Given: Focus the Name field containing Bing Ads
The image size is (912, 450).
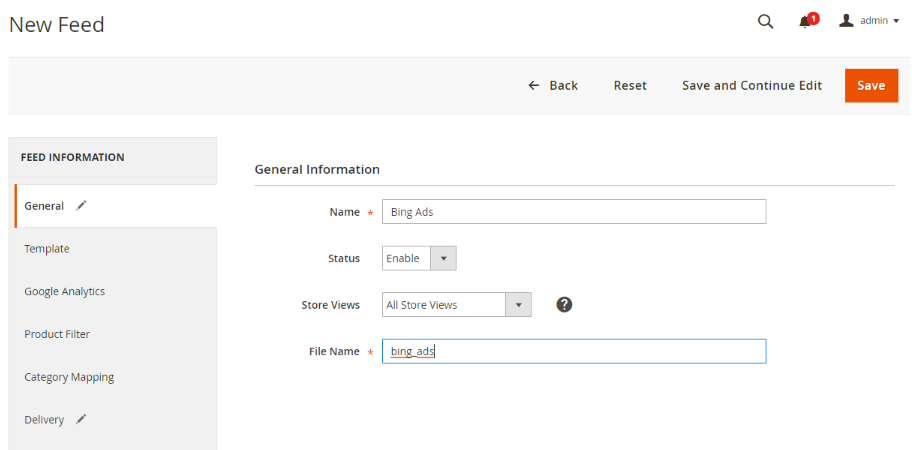Looking at the screenshot, I should [x=574, y=212].
